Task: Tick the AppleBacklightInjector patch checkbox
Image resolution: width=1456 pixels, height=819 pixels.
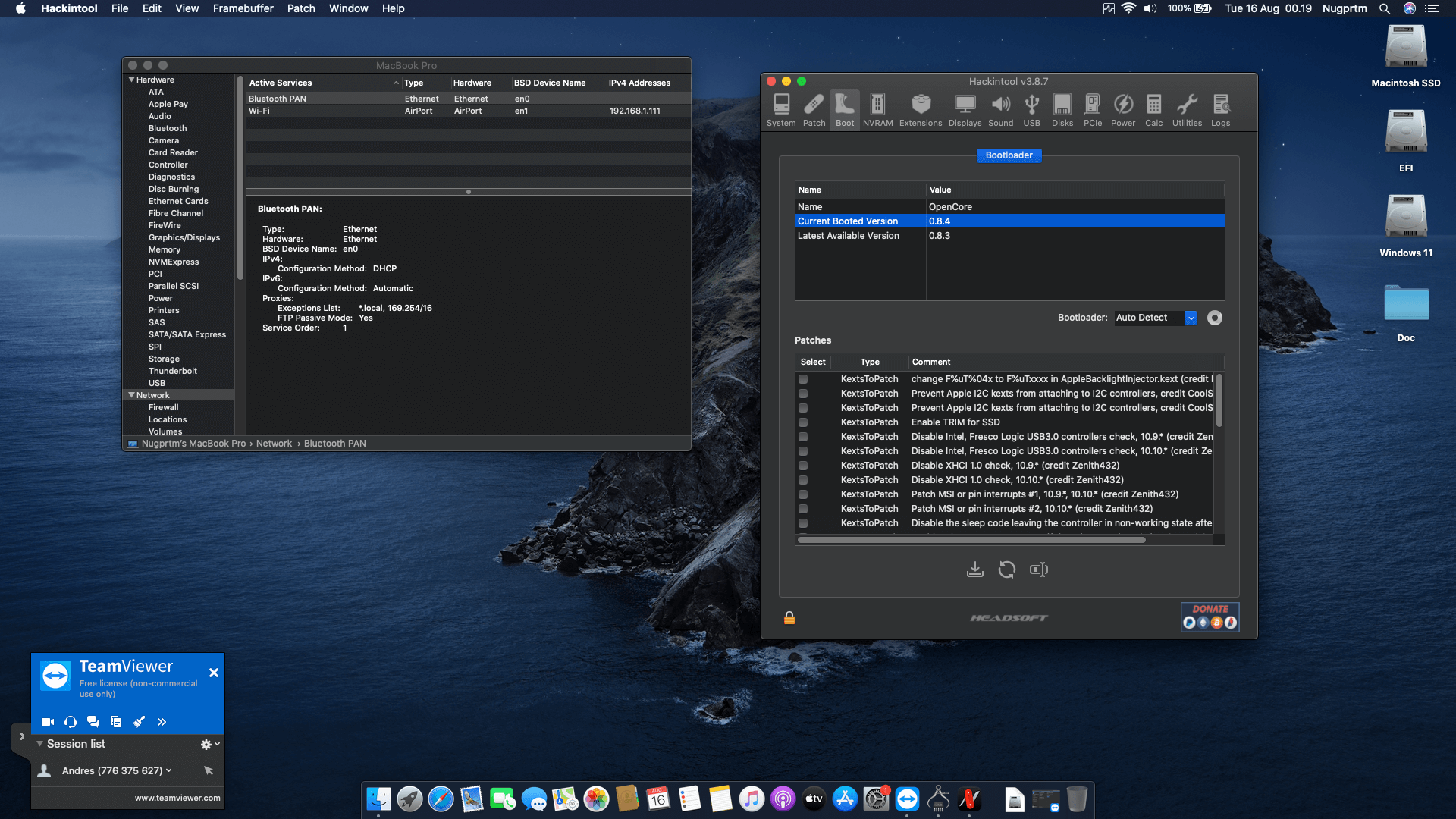Action: pyautogui.click(x=803, y=379)
